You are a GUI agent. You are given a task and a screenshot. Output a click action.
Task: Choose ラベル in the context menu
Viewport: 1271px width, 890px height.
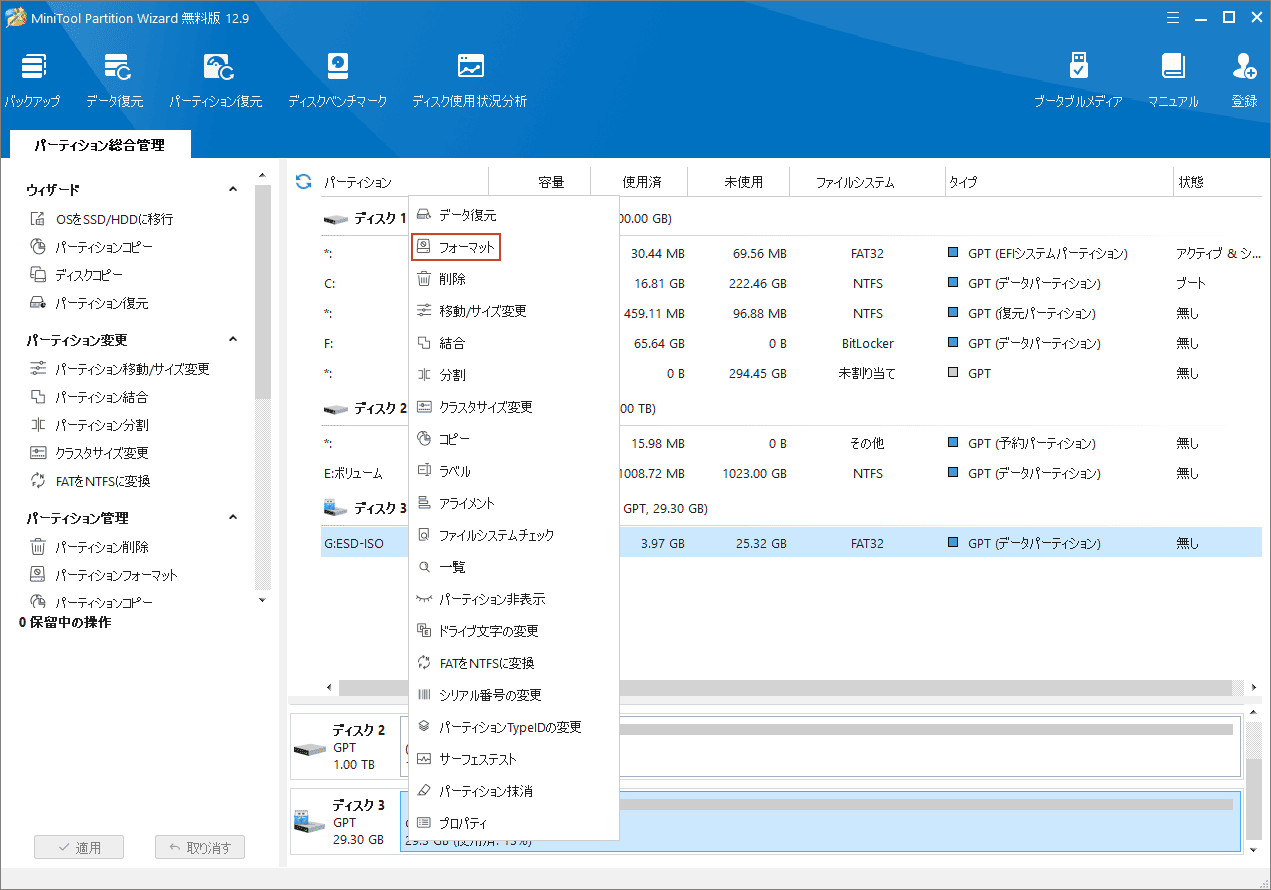pyautogui.click(x=514, y=471)
